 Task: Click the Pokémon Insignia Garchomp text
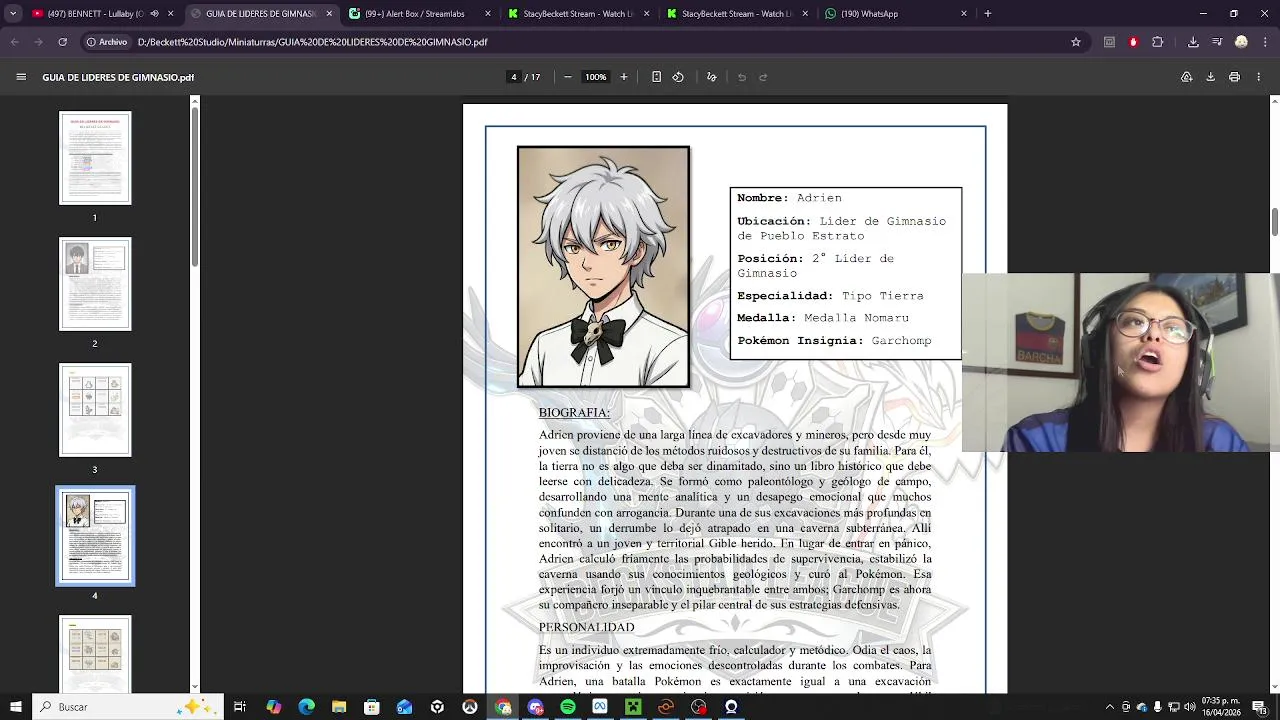pyautogui.click(x=834, y=341)
